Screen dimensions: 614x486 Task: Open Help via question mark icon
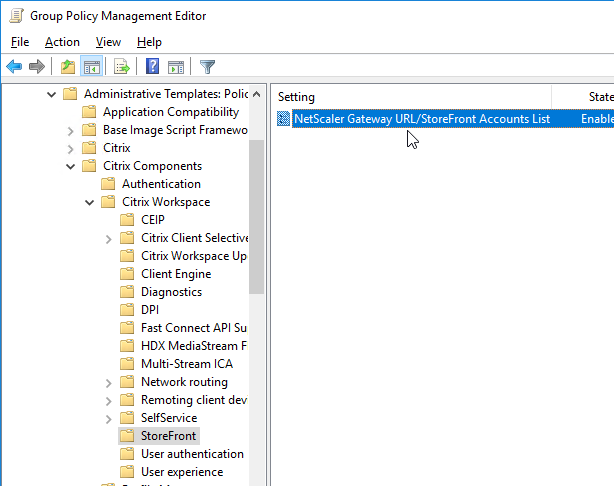152,66
